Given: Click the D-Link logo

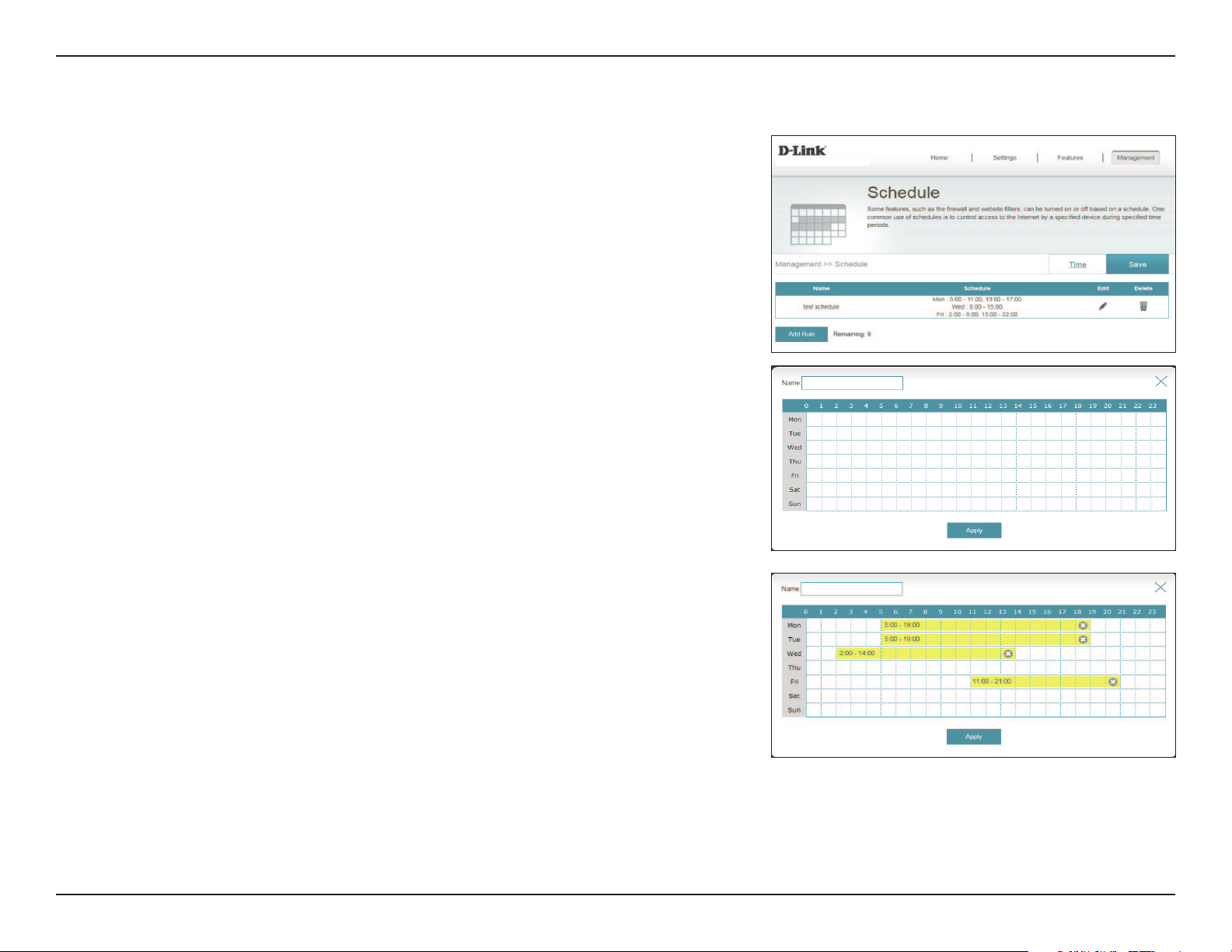Looking at the screenshot, I should coord(802,150).
